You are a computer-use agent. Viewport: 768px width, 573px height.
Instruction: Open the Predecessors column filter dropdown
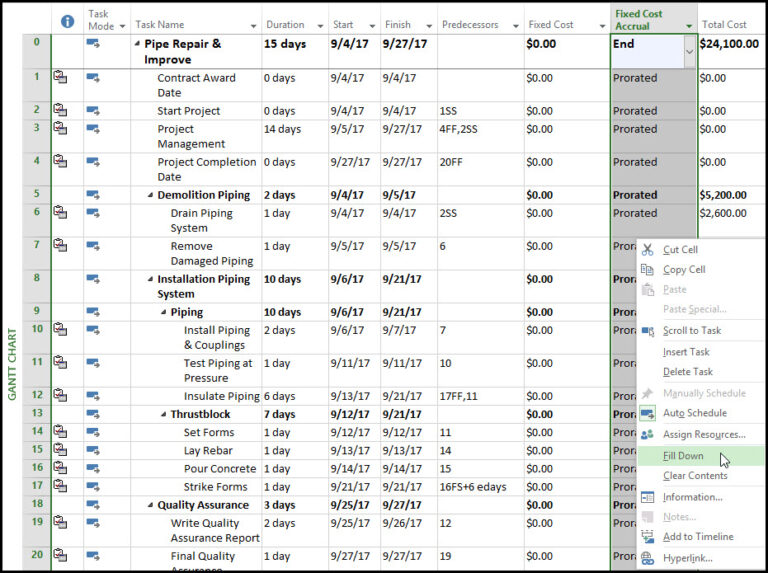click(x=516, y=26)
